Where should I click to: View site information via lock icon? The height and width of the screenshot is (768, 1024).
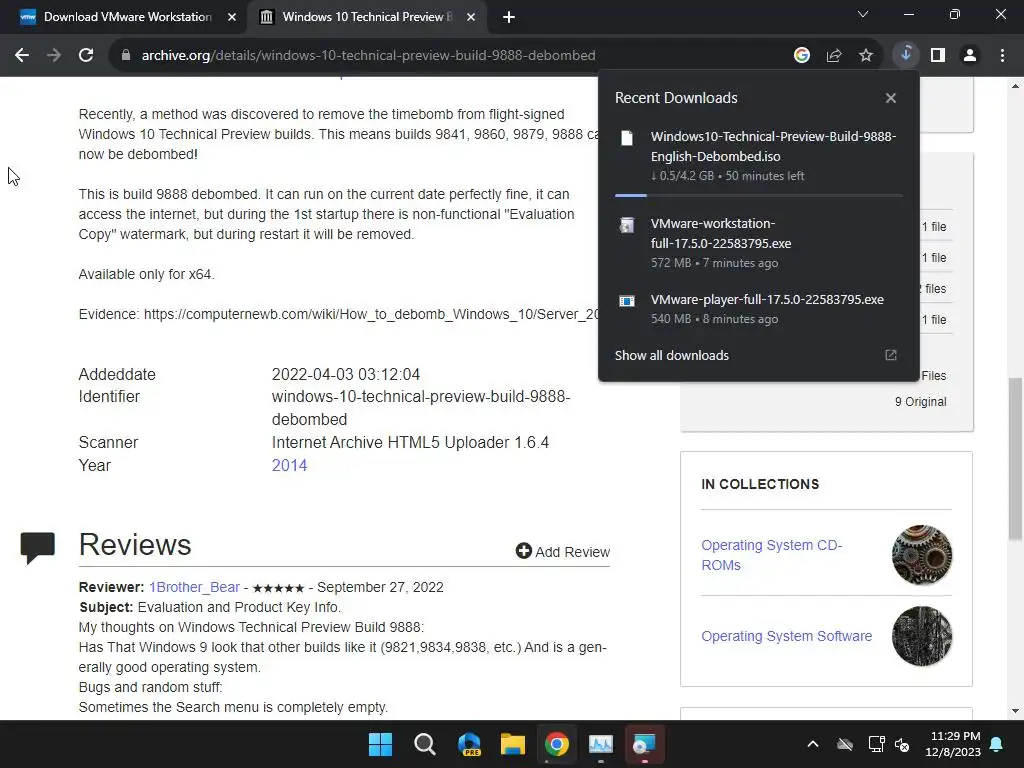(x=126, y=56)
